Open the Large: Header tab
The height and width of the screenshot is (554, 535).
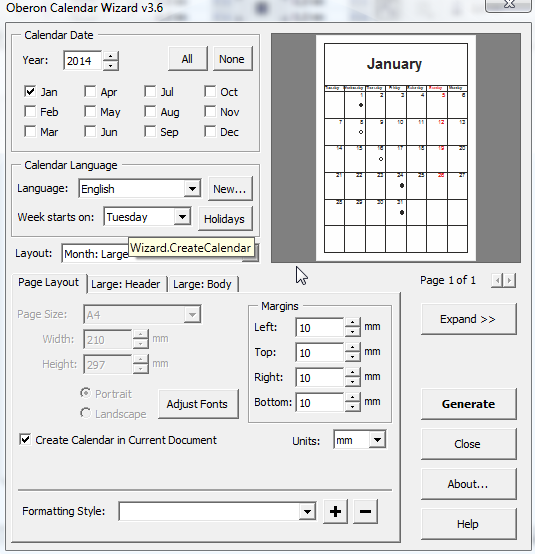[126, 284]
